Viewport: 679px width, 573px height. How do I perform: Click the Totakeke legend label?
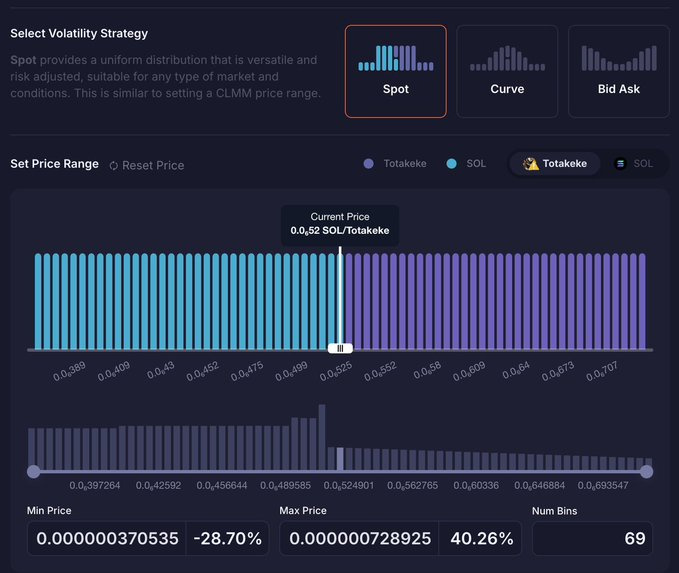(x=405, y=164)
